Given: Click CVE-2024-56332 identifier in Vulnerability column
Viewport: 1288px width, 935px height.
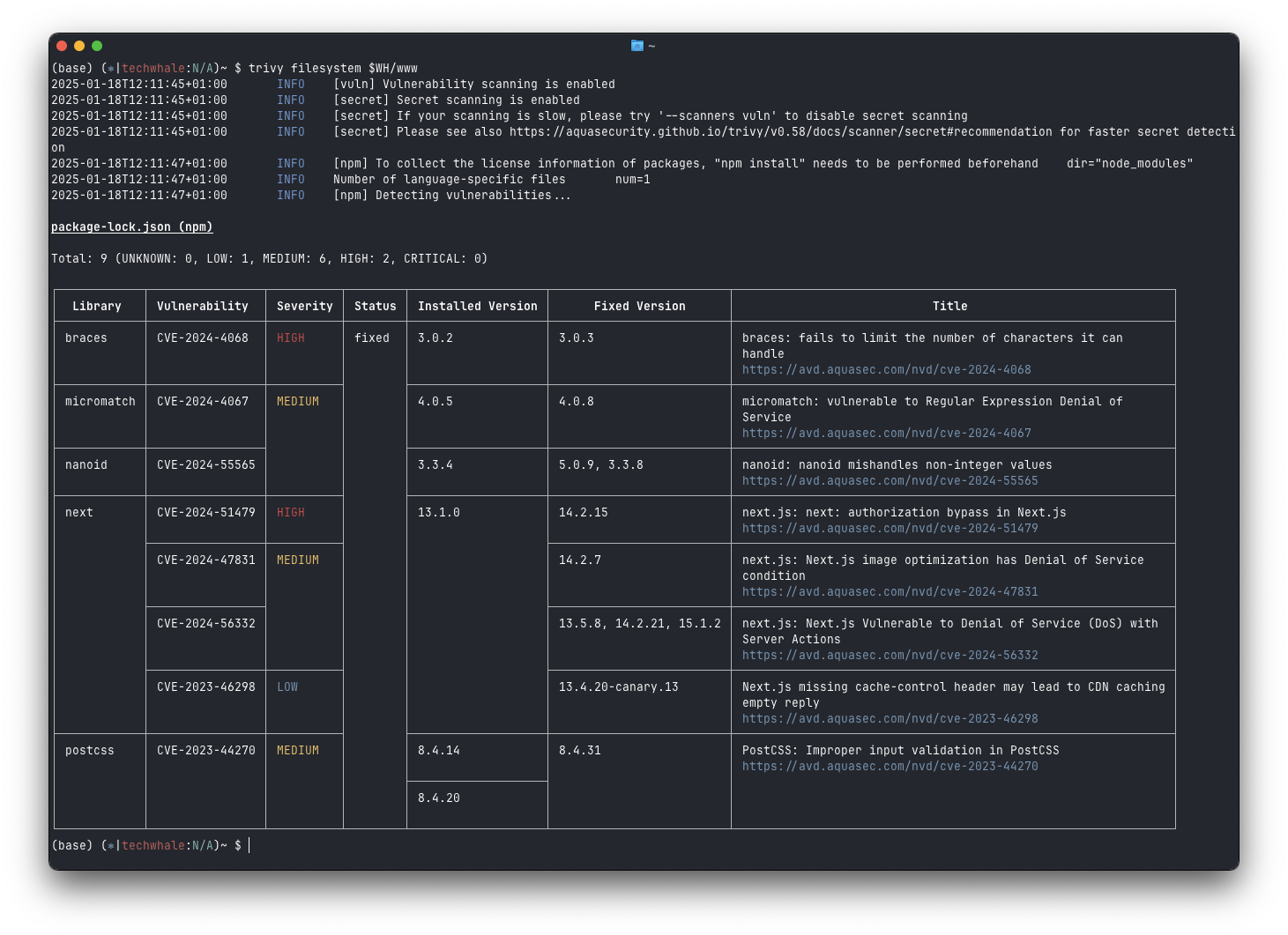Looking at the screenshot, I should [x=206, y=624].
